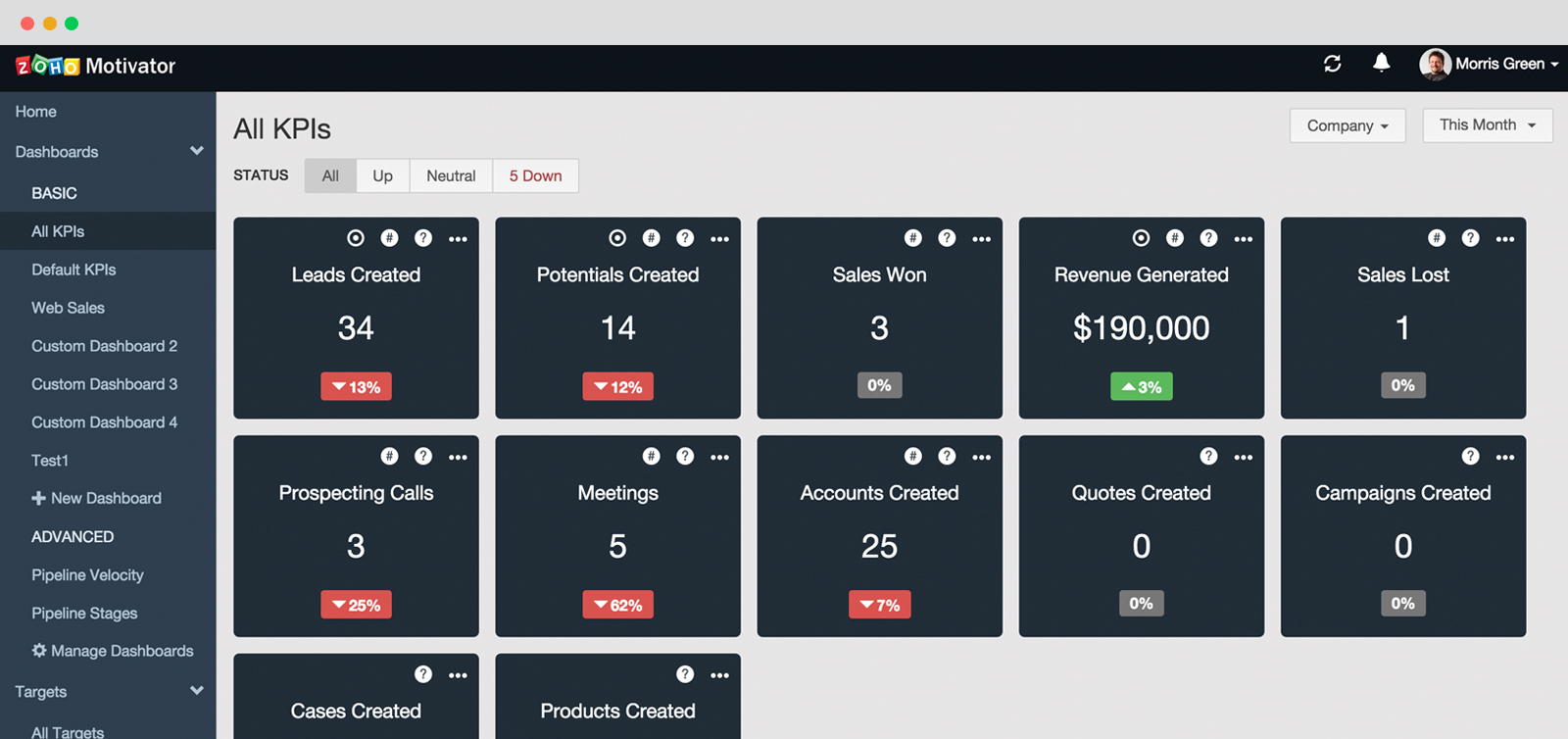The height and width of the screenshot is (739, 1568).
Task: Open help icon on Prospecting Calls card
Action: (x=423, y=457)
